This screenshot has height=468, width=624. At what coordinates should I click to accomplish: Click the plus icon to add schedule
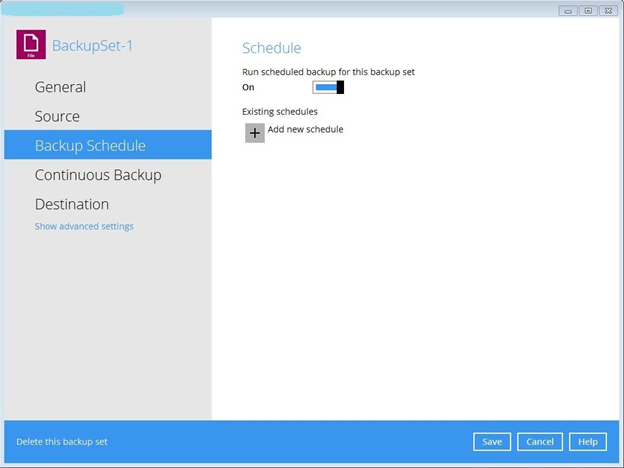tap(255, 133)
